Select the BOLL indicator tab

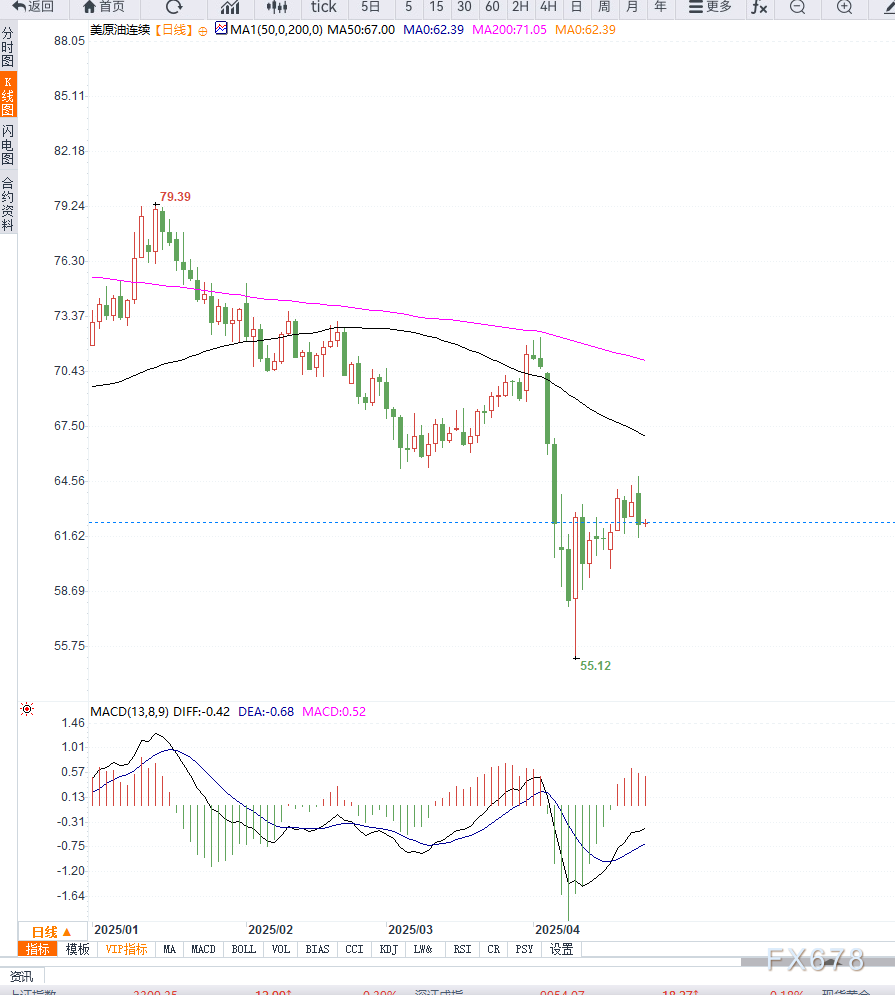(243, 949)
